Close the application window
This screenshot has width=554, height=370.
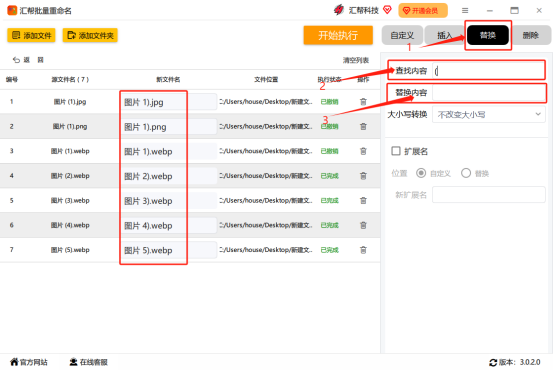click(x=539, y=11)
